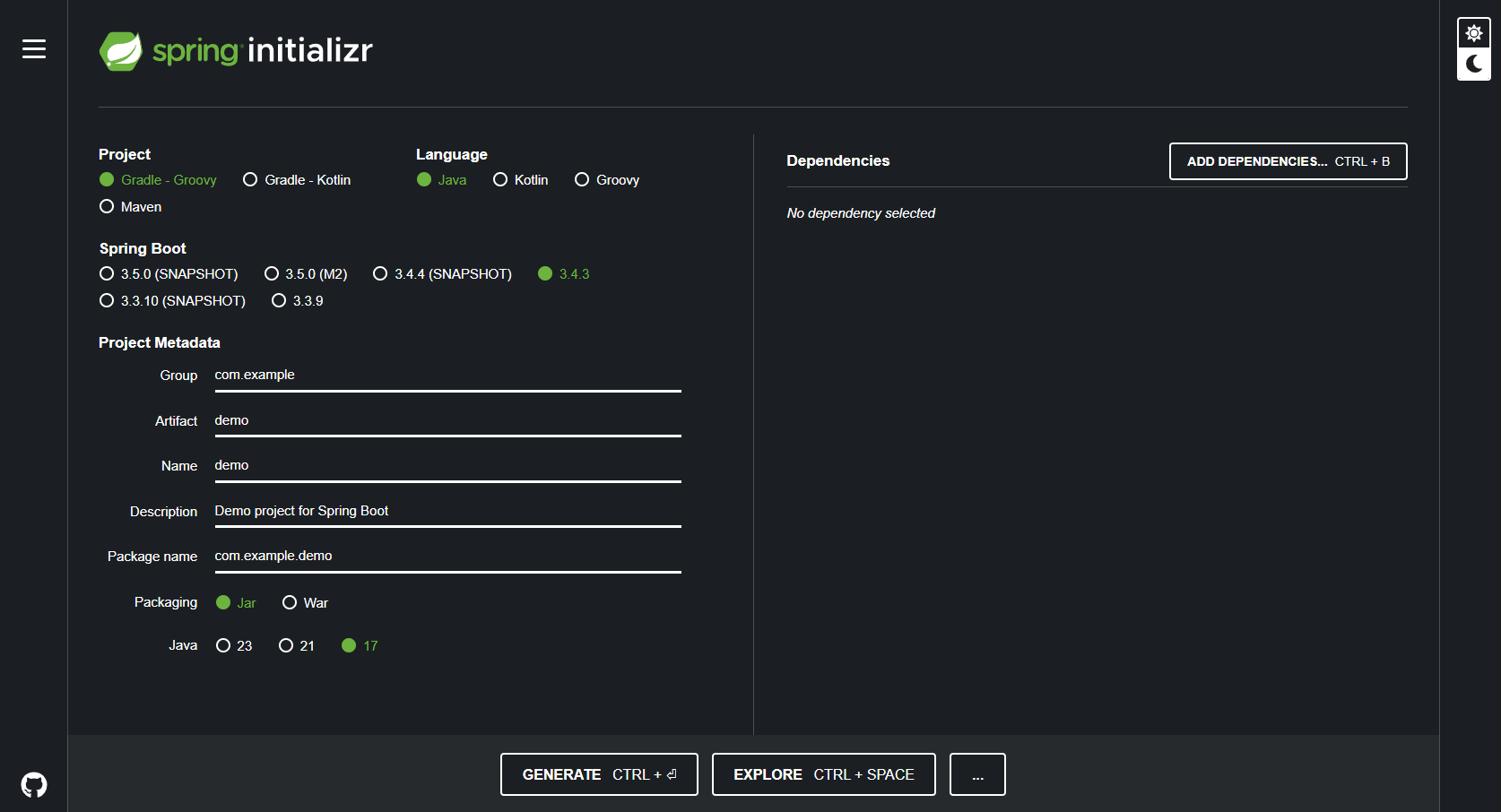Choose Java as the language
This screenshot has width=1501, height=812.
442,179
